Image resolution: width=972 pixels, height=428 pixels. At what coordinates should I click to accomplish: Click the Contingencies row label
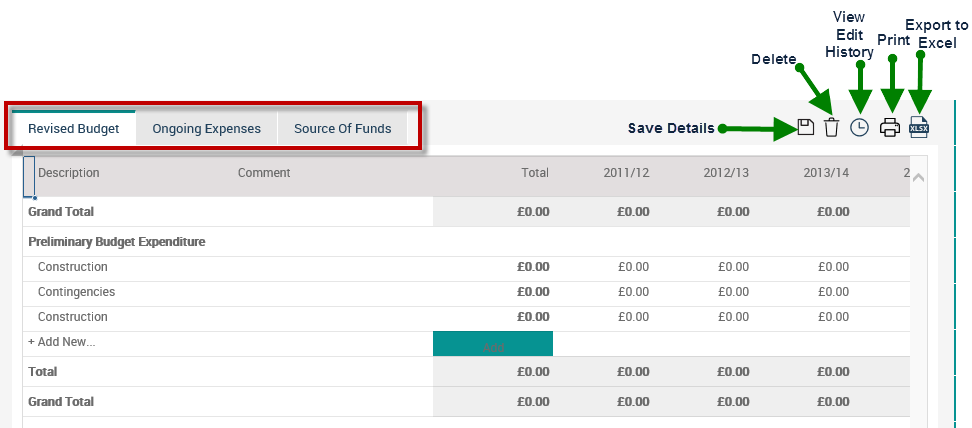pyautogui.click(x=76, y=292)
